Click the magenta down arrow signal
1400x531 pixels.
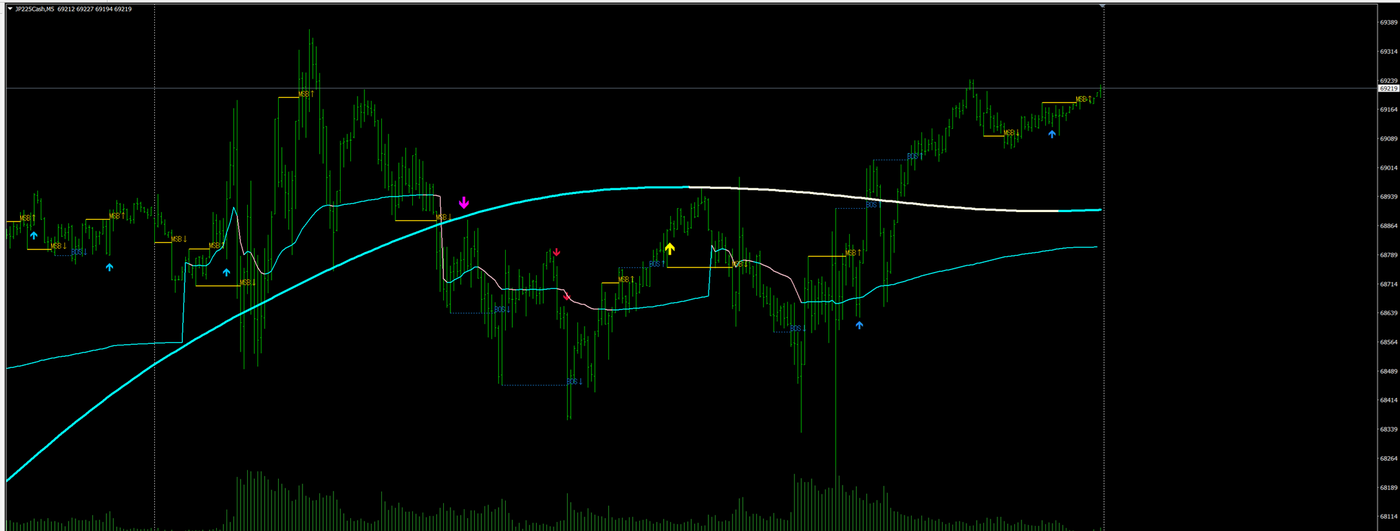(x=464, y=203)
